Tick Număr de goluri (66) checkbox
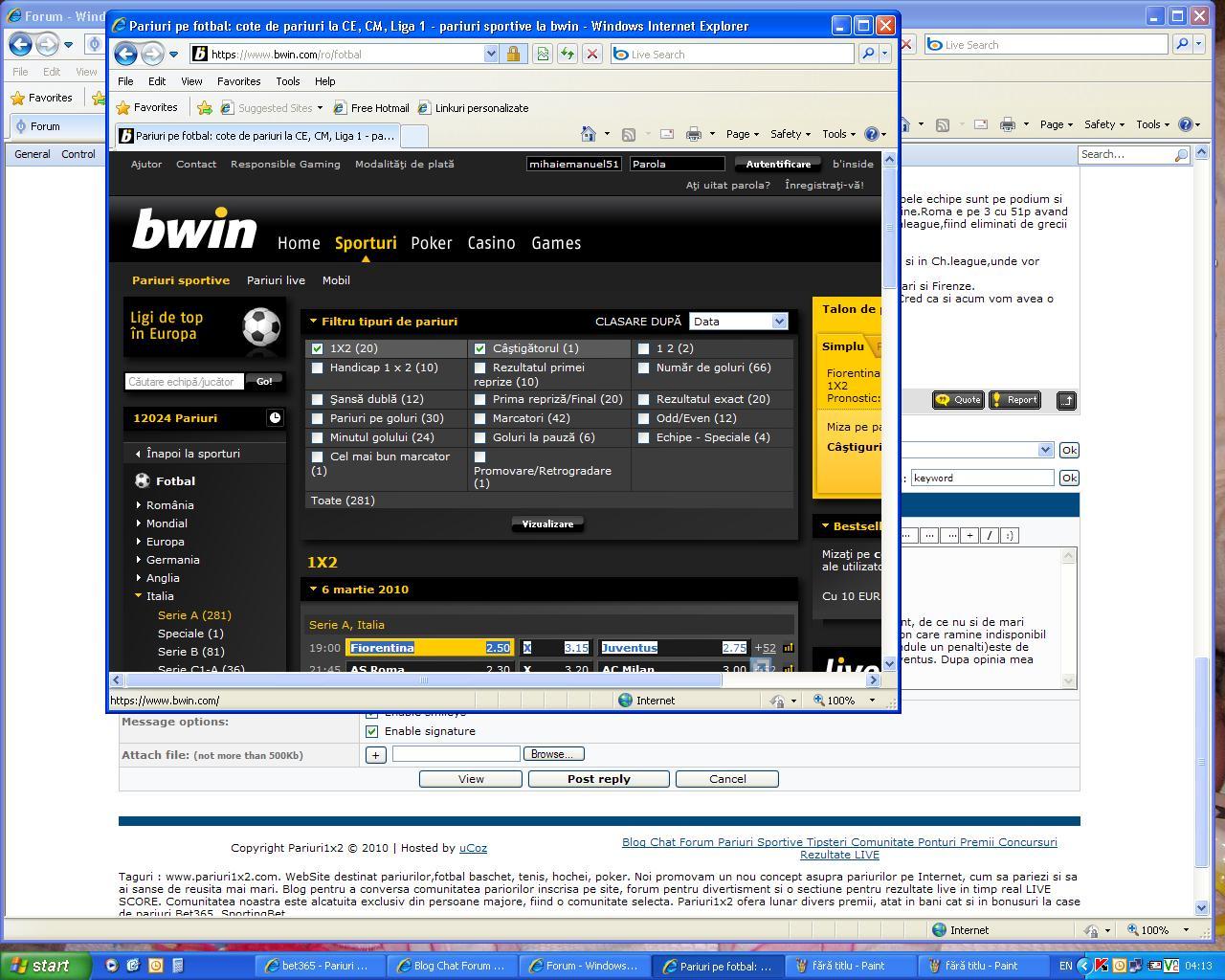 644,367
